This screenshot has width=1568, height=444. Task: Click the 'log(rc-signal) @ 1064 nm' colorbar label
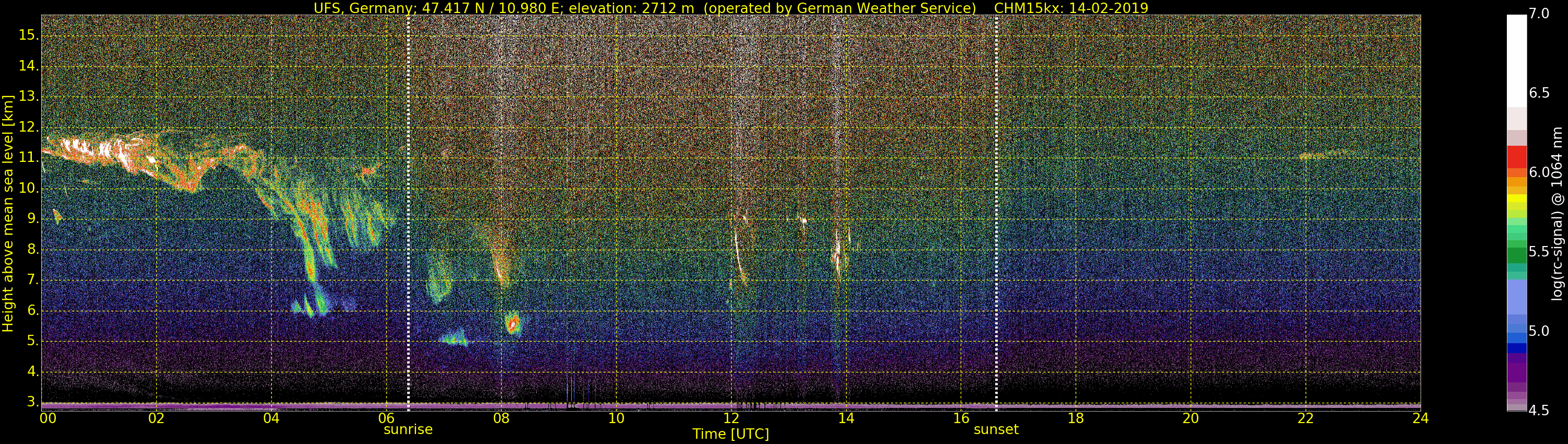(1558, 214)
